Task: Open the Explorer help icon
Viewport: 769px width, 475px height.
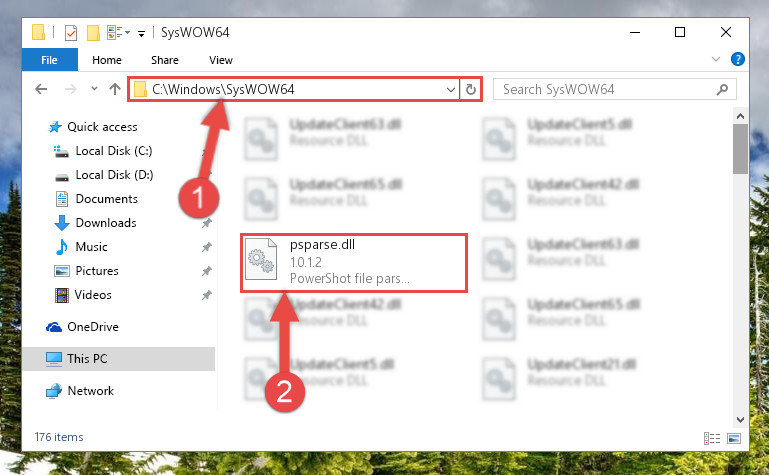Action: [738, 59]
